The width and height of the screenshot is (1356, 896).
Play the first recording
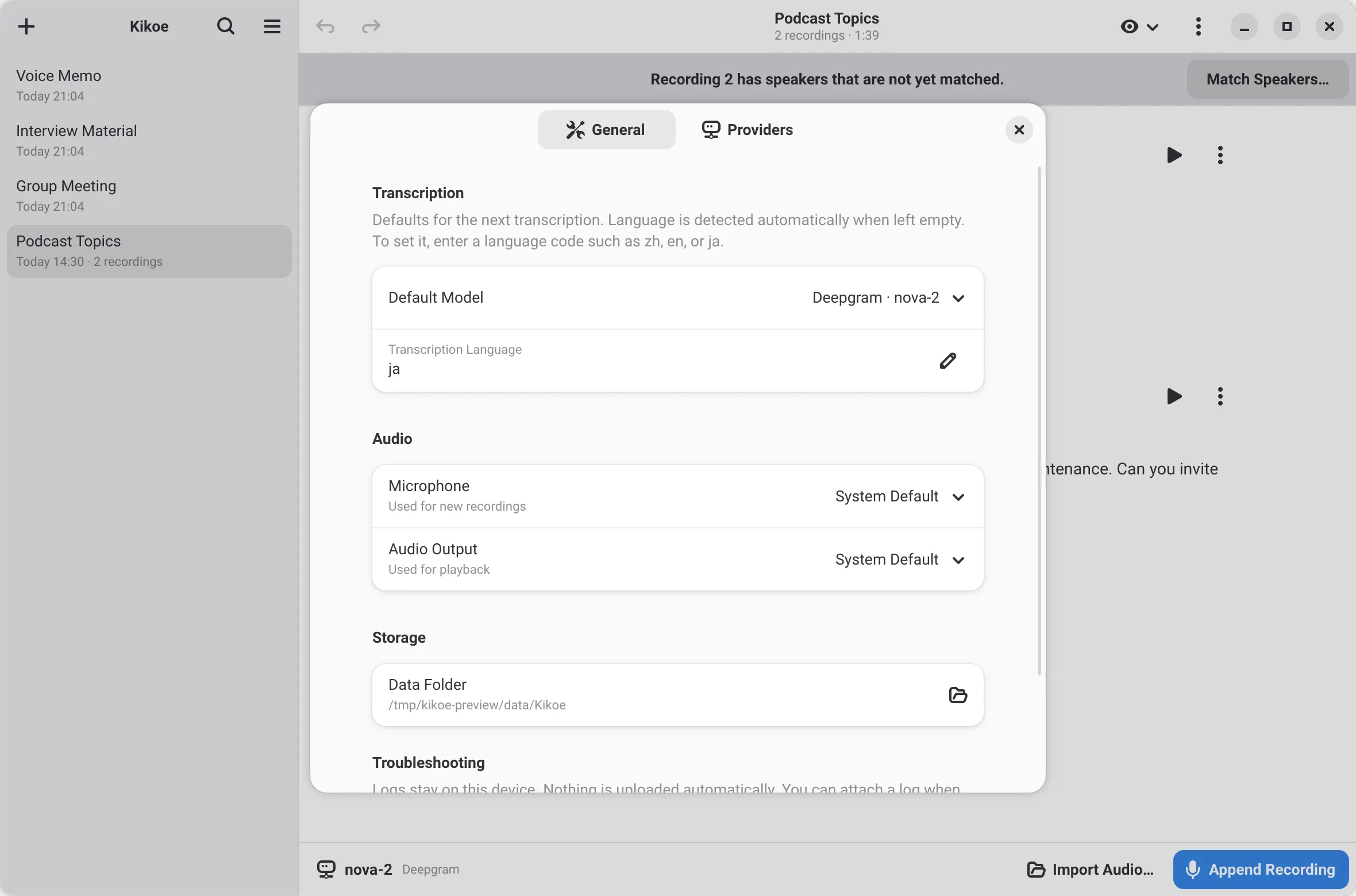pos(1174,155)
